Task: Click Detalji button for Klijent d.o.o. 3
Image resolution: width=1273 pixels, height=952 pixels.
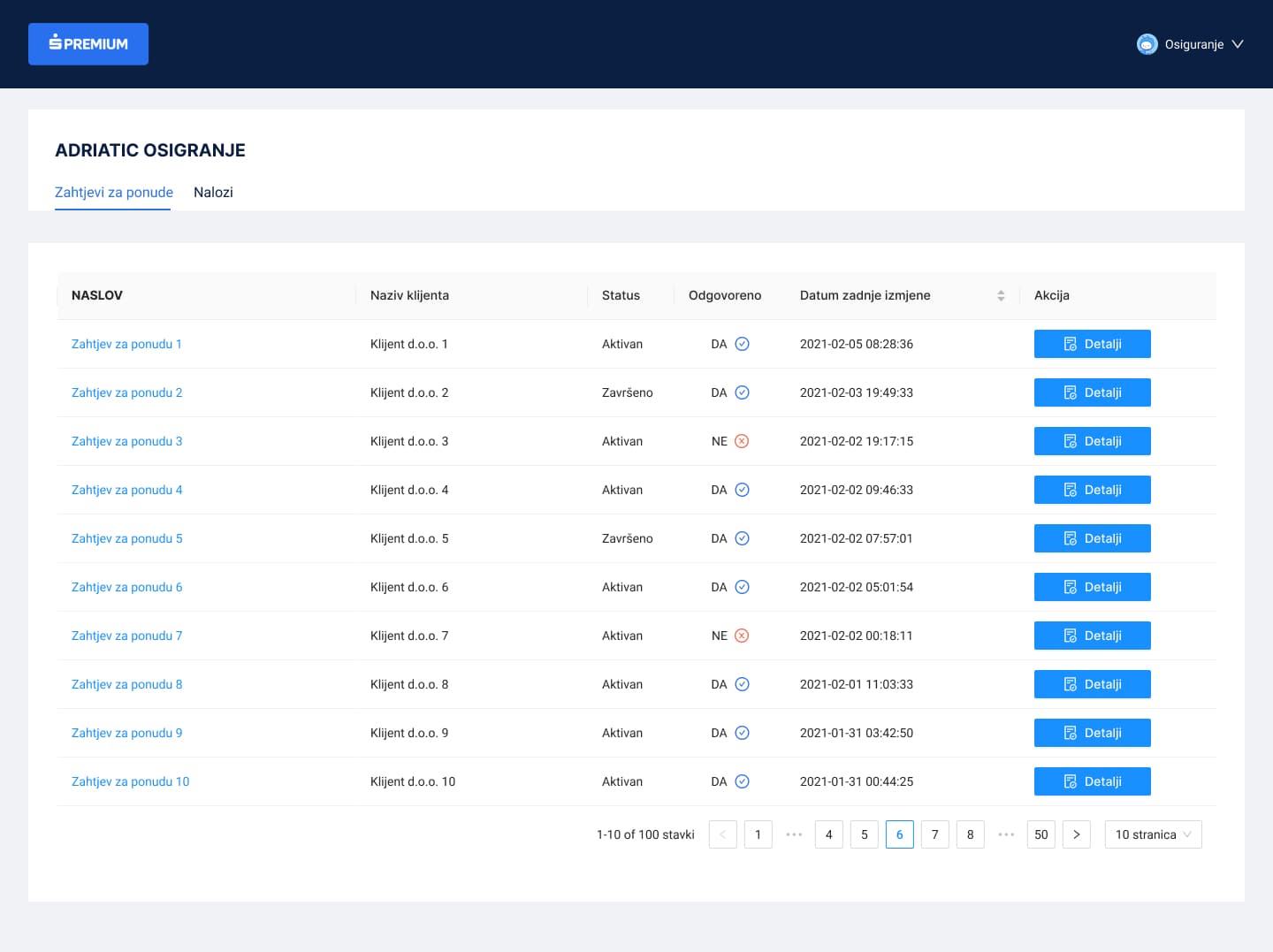Action: coord(1093,441)
